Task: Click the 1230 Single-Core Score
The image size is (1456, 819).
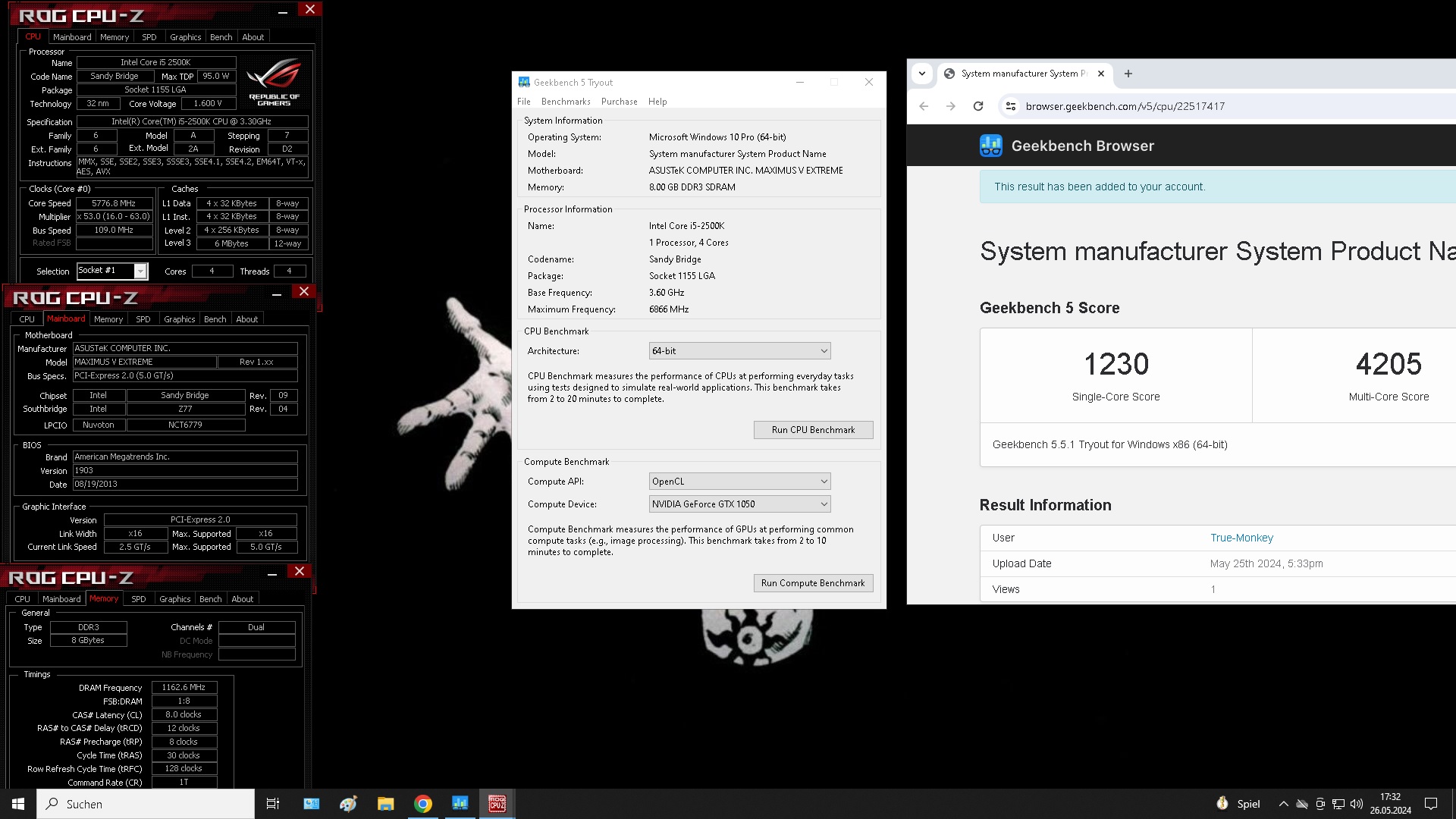Action: point(1116,365)
